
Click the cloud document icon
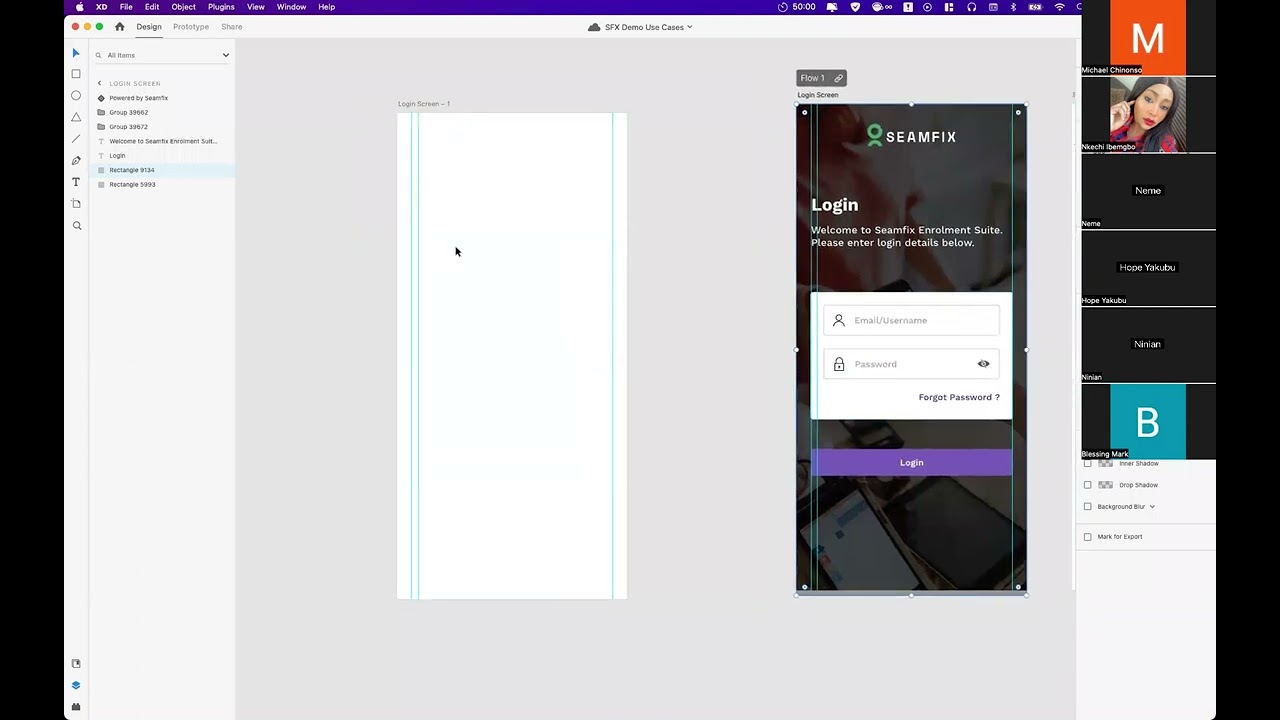pos(594,27)
